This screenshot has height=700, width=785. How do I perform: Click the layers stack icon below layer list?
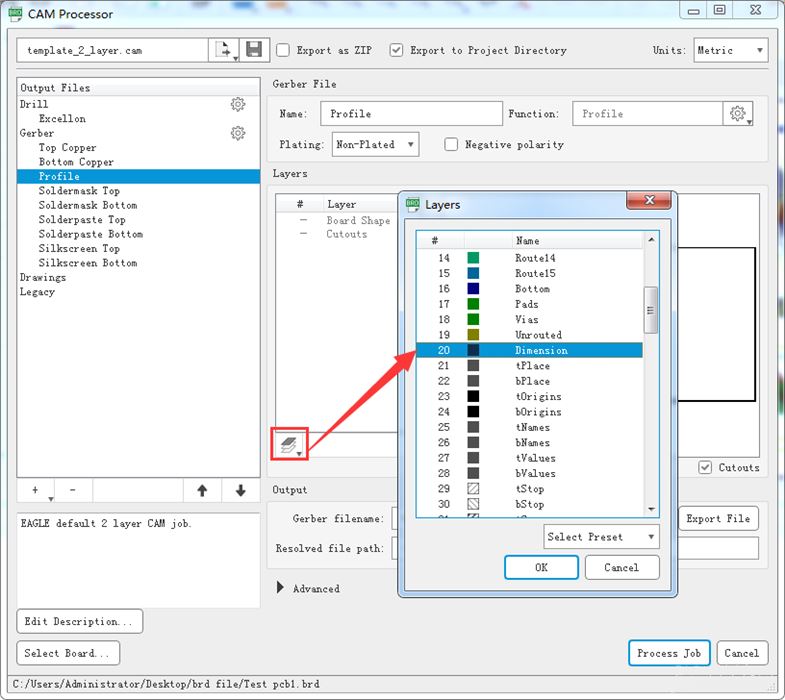pyautogui.click(x=288, y=443)
